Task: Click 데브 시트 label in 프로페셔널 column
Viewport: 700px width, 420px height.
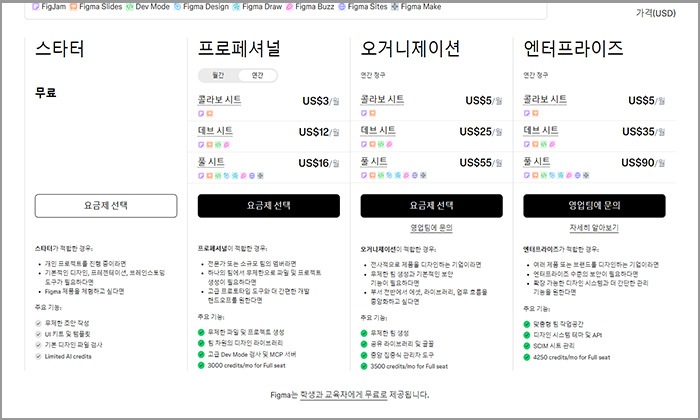Action: [215, 131]
